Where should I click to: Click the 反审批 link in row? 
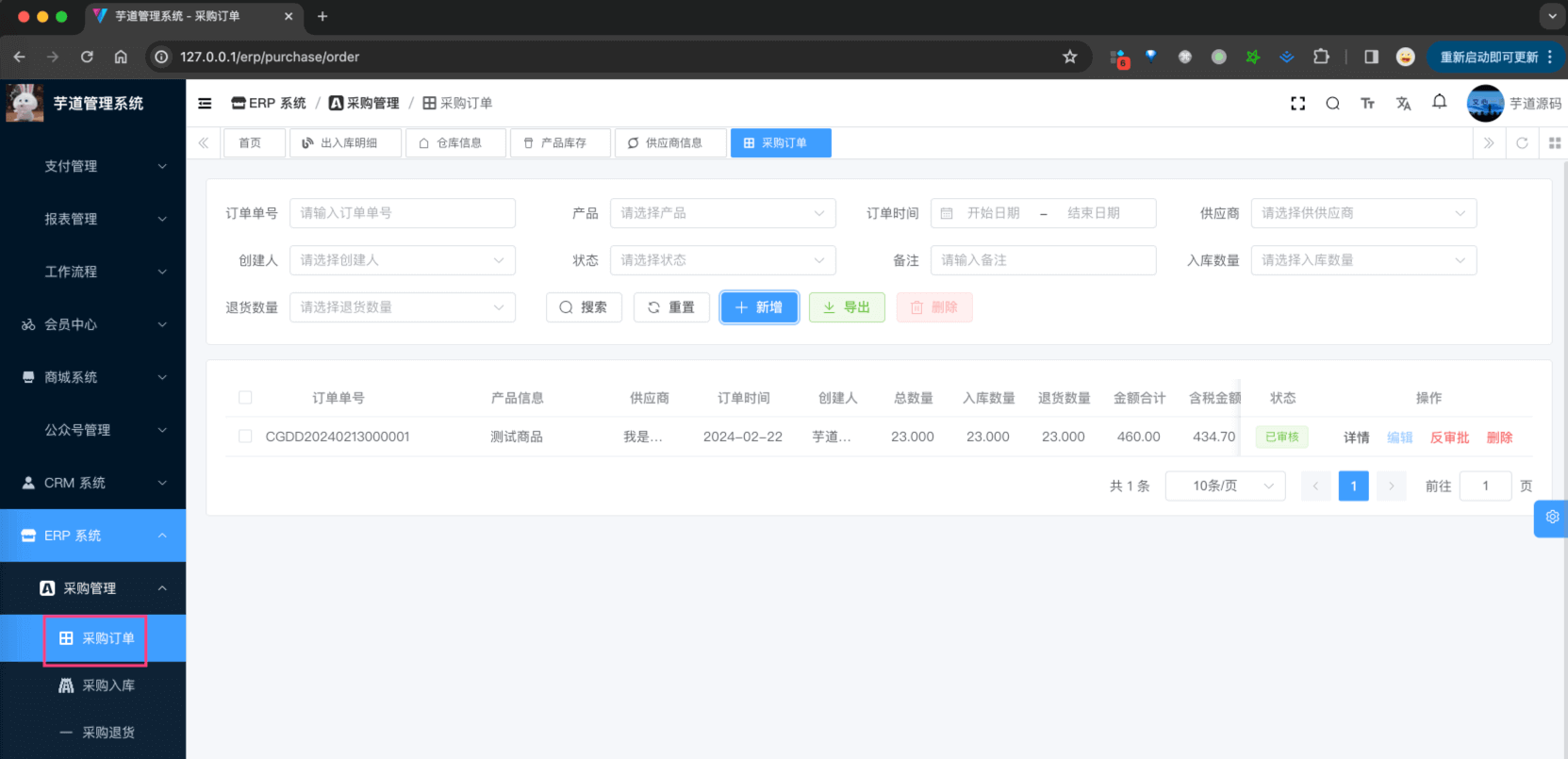pyautogui.click(x=1449, y=437)
